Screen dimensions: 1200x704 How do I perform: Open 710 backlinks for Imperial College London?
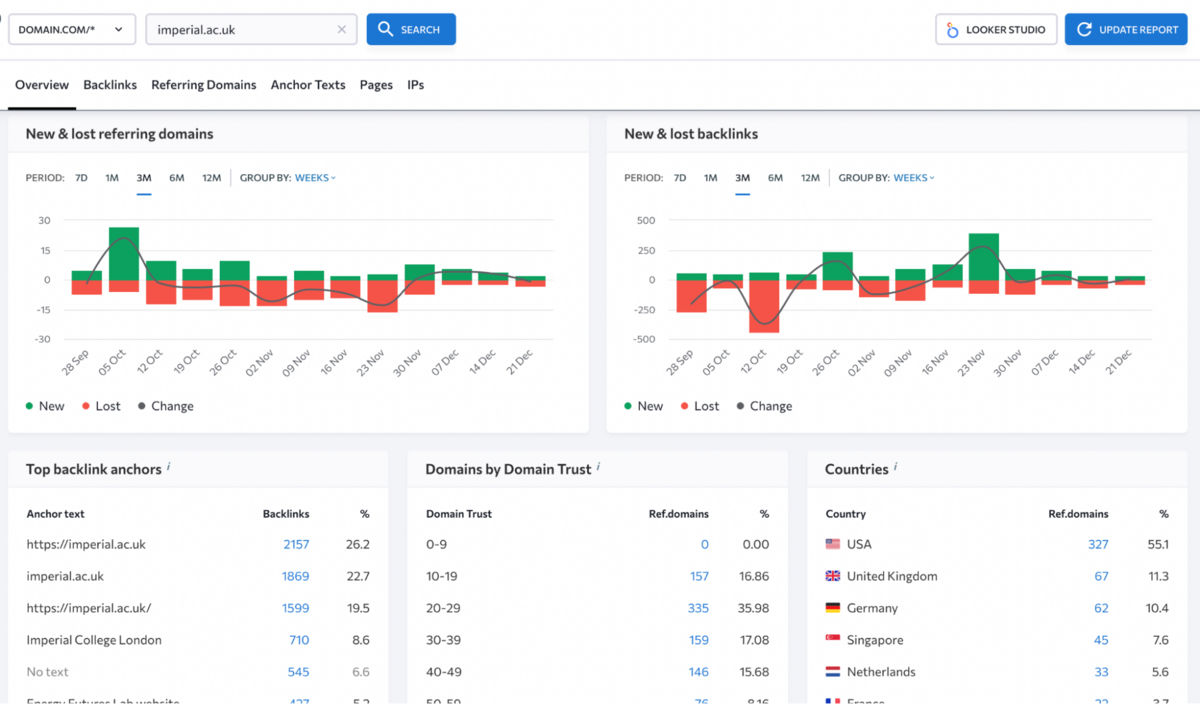coord(299,640)
